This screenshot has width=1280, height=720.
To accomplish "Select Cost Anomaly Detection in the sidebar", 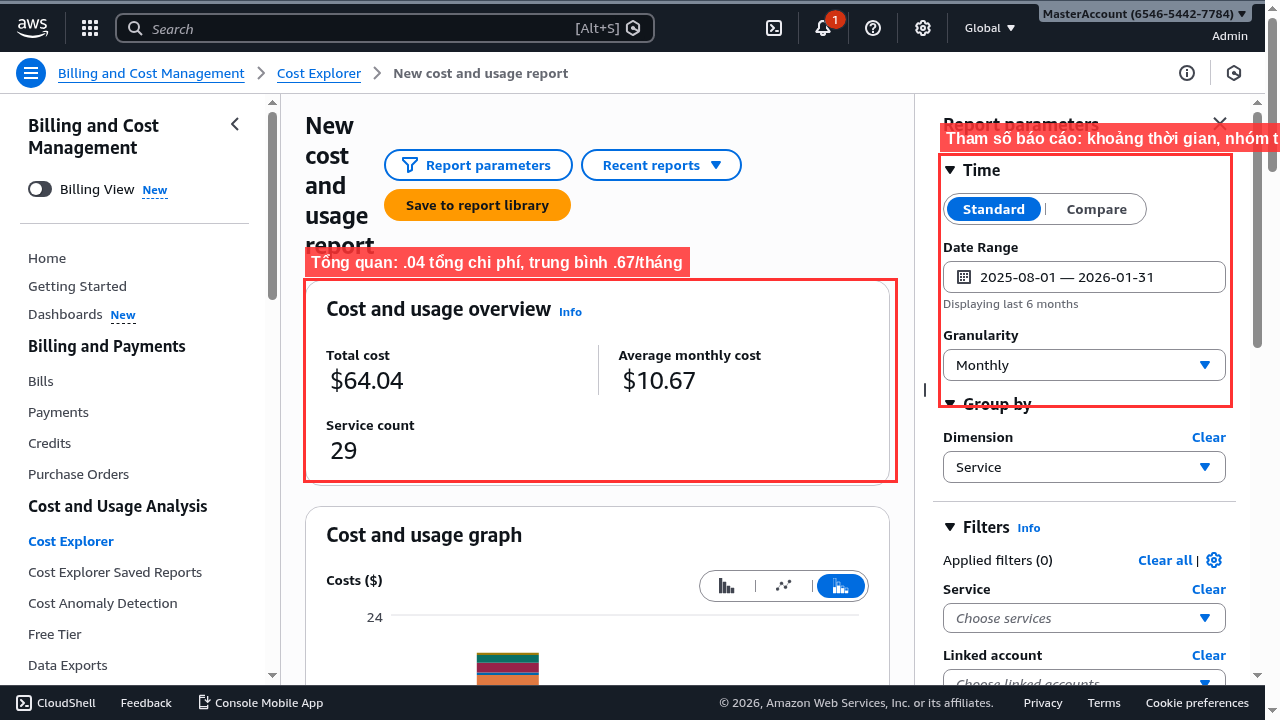I will click(x=102, y=603).
